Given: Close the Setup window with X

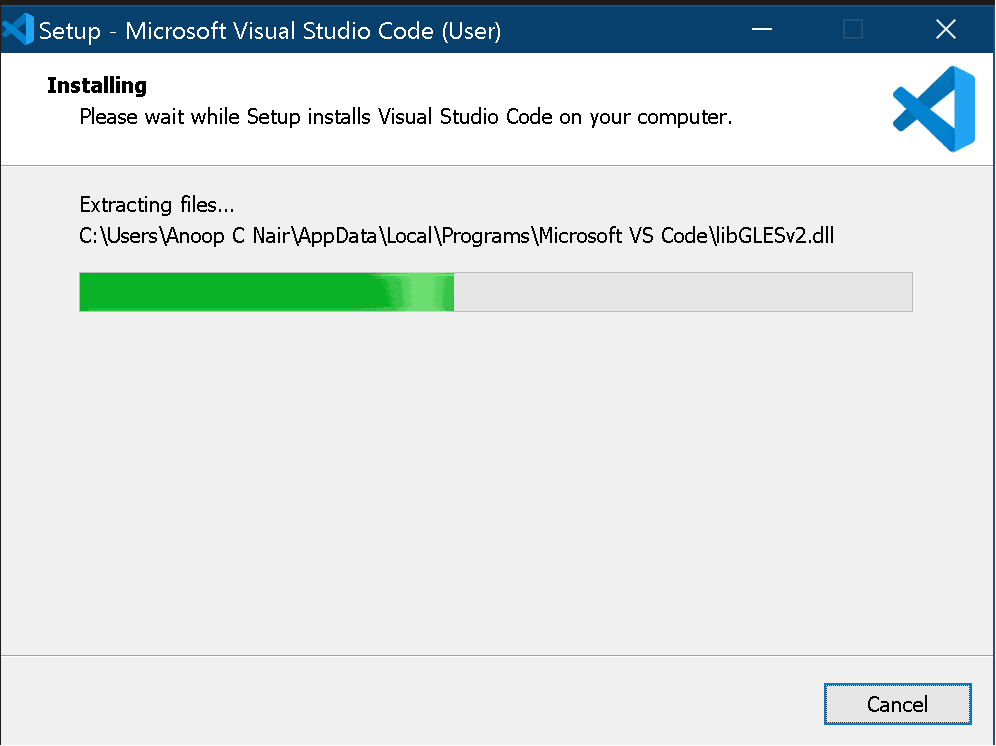Looking at the screenshot, I should [x=945, y=30].
